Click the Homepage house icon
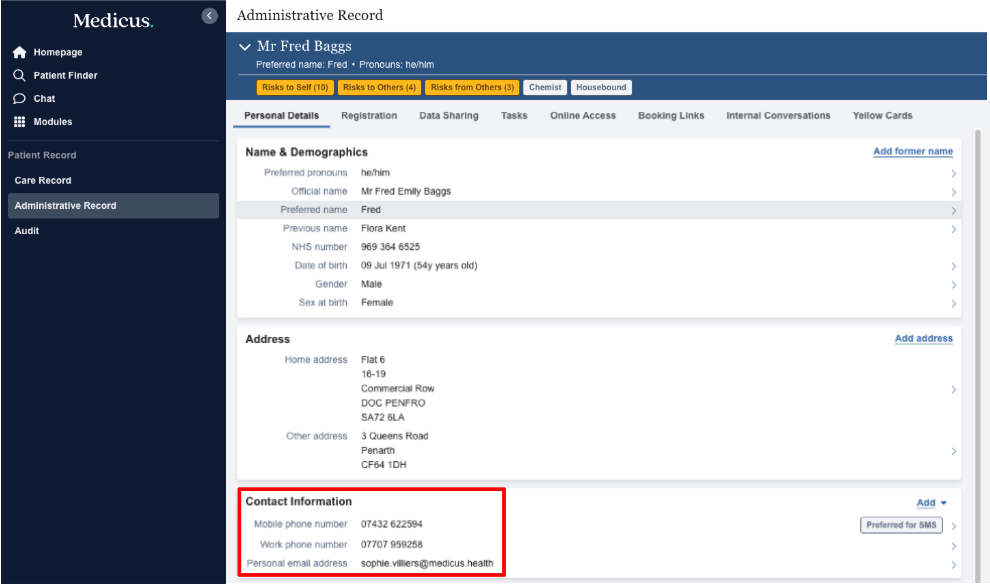This screenshot has width=990, height=586. point(19,52)
